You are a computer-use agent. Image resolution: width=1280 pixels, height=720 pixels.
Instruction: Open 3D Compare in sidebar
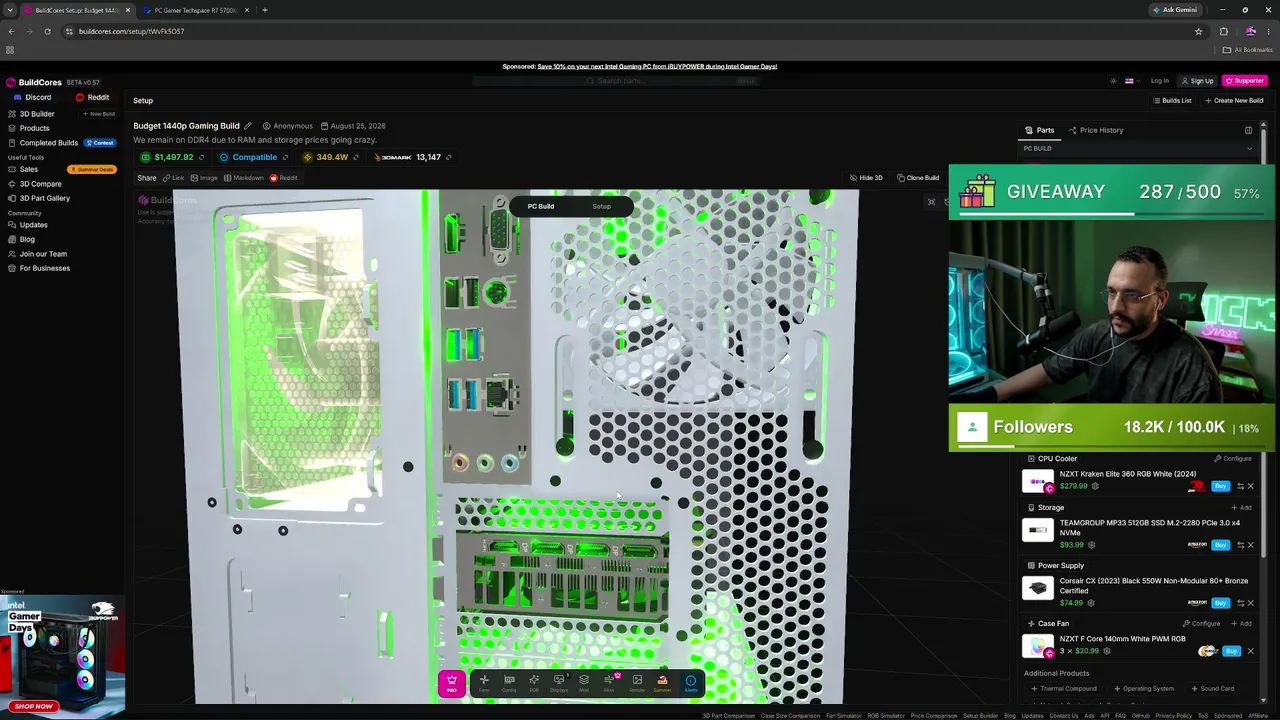click(x=34, y=184)
